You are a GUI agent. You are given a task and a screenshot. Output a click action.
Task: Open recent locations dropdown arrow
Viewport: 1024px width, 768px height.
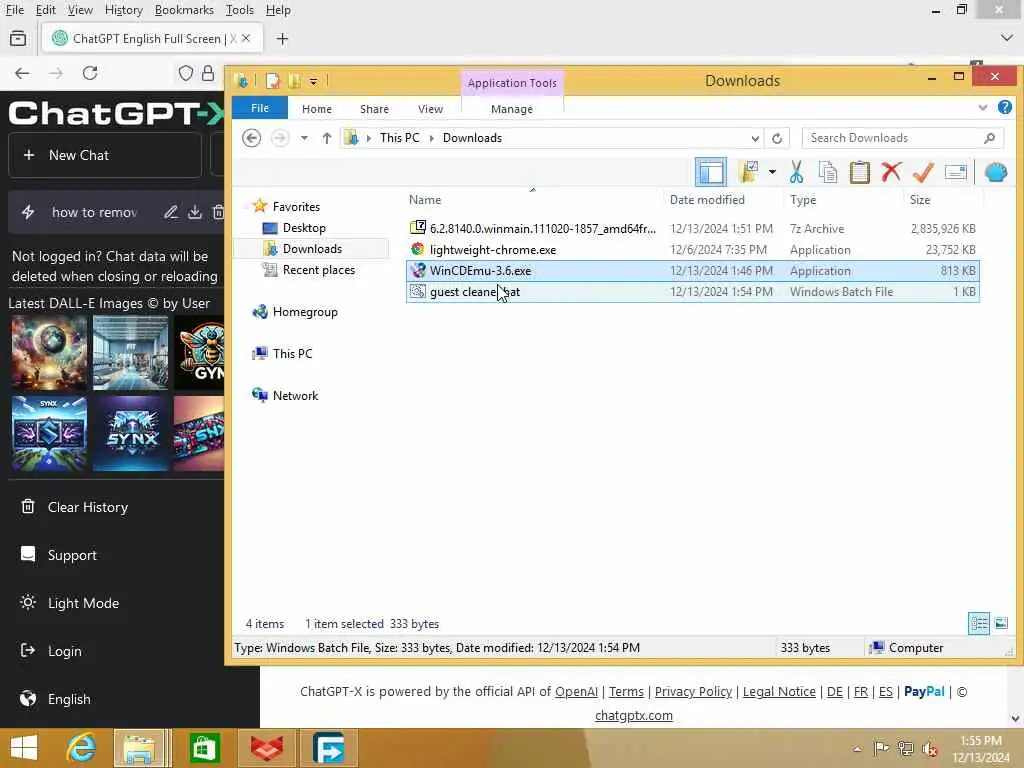pyautogui.click(x=304, y=138)
